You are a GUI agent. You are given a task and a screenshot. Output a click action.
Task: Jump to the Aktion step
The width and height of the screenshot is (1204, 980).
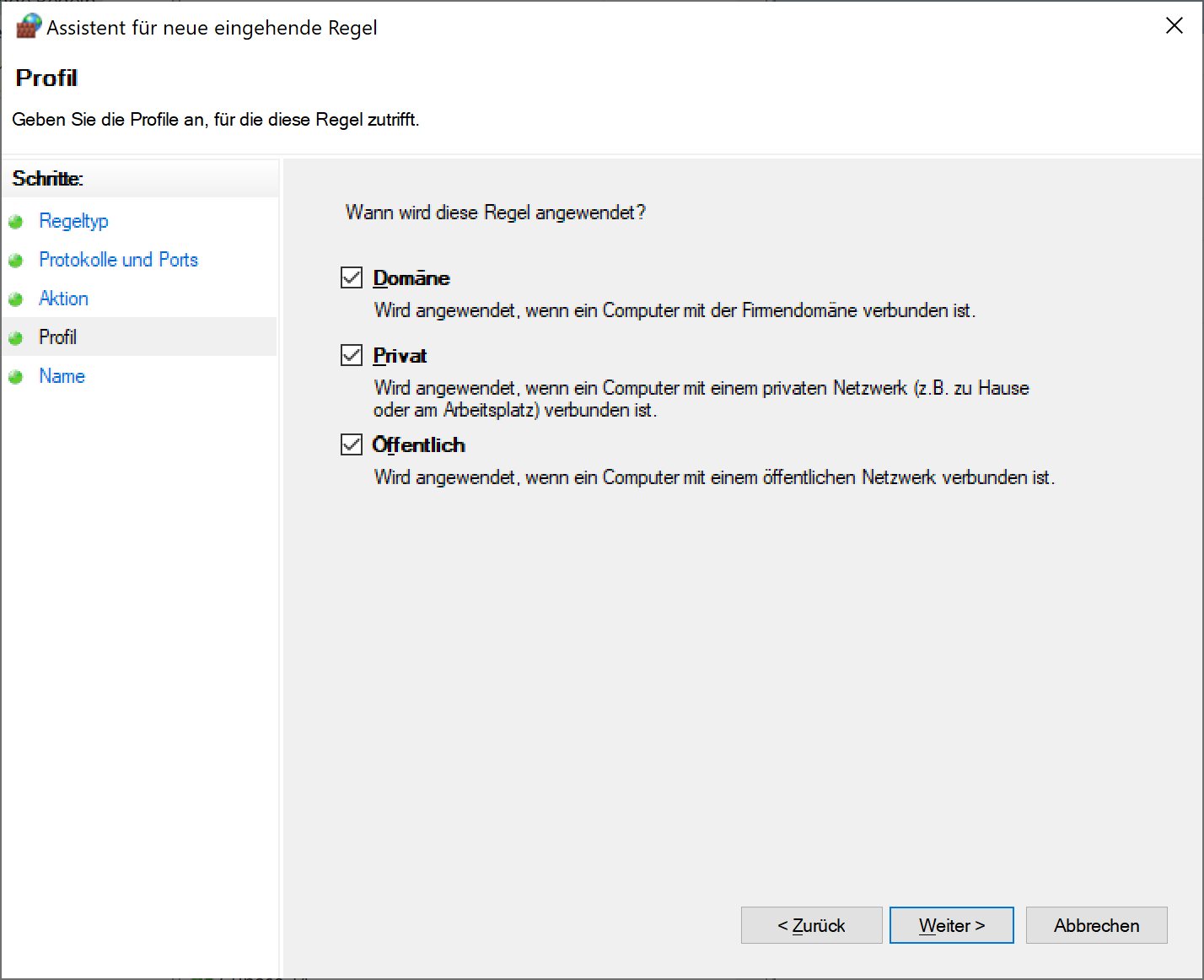click(63, 299)
